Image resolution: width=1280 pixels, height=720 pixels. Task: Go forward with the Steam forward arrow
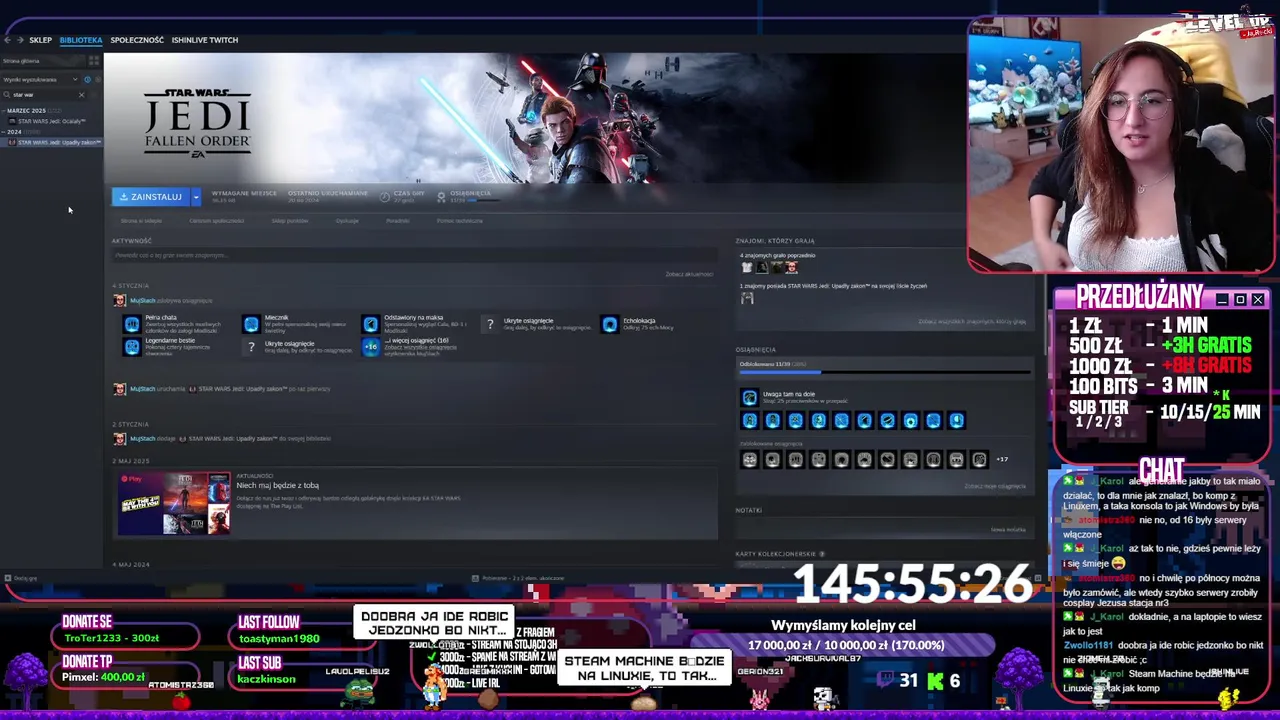coord(20,40)
